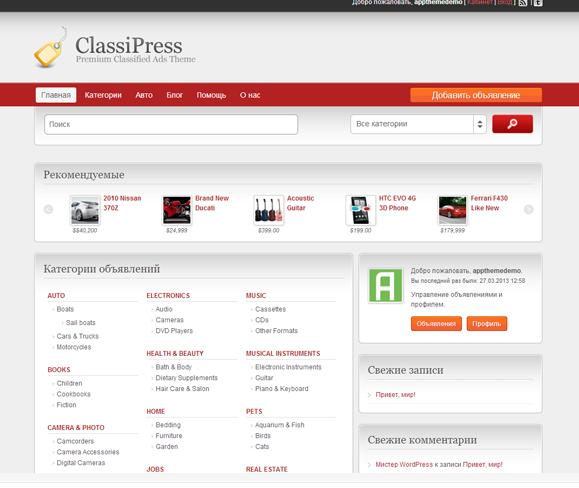Click the Twitter icon in top bar
579x488 pixels.
[538, 3]
